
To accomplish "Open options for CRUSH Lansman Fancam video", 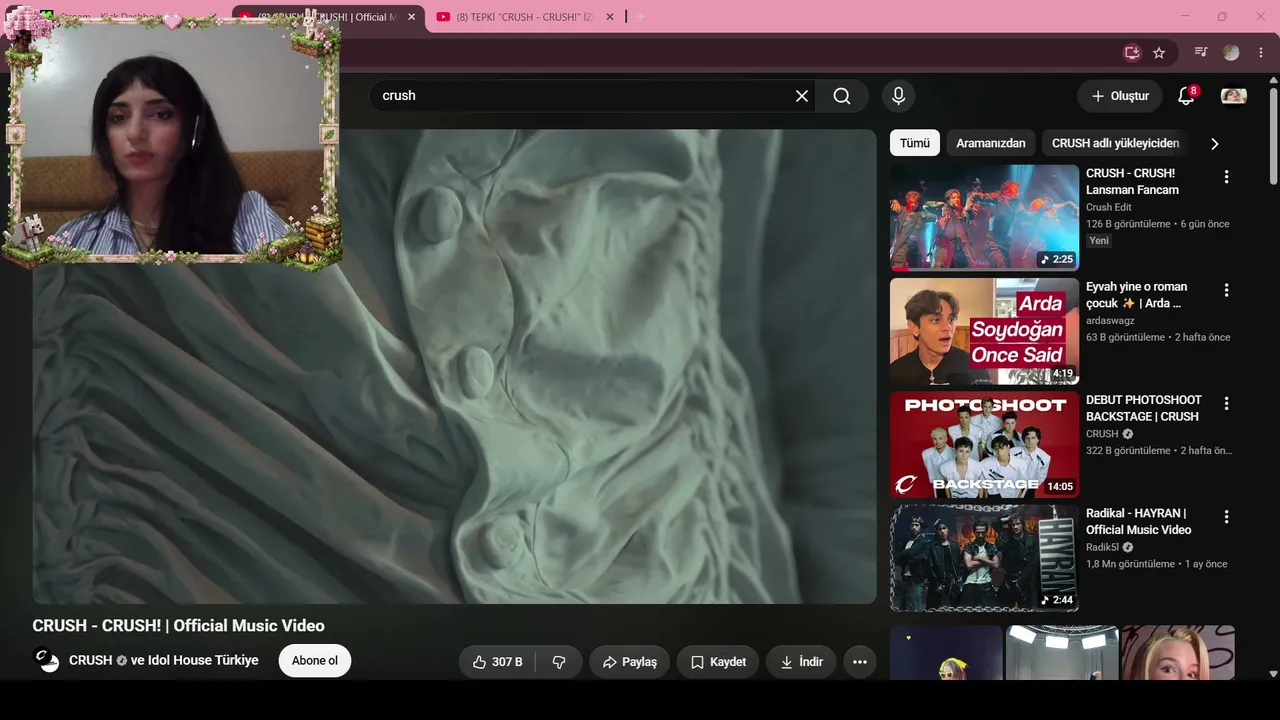I will click(1226, 177).
